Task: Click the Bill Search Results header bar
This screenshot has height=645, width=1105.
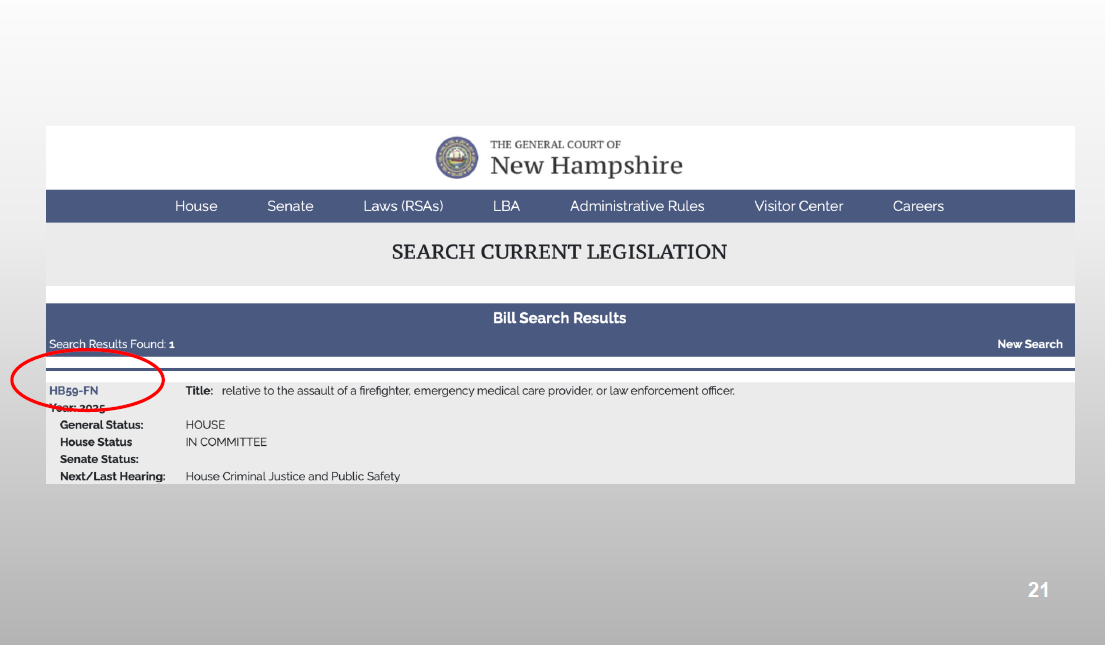Action: click(x=559, y=318)
